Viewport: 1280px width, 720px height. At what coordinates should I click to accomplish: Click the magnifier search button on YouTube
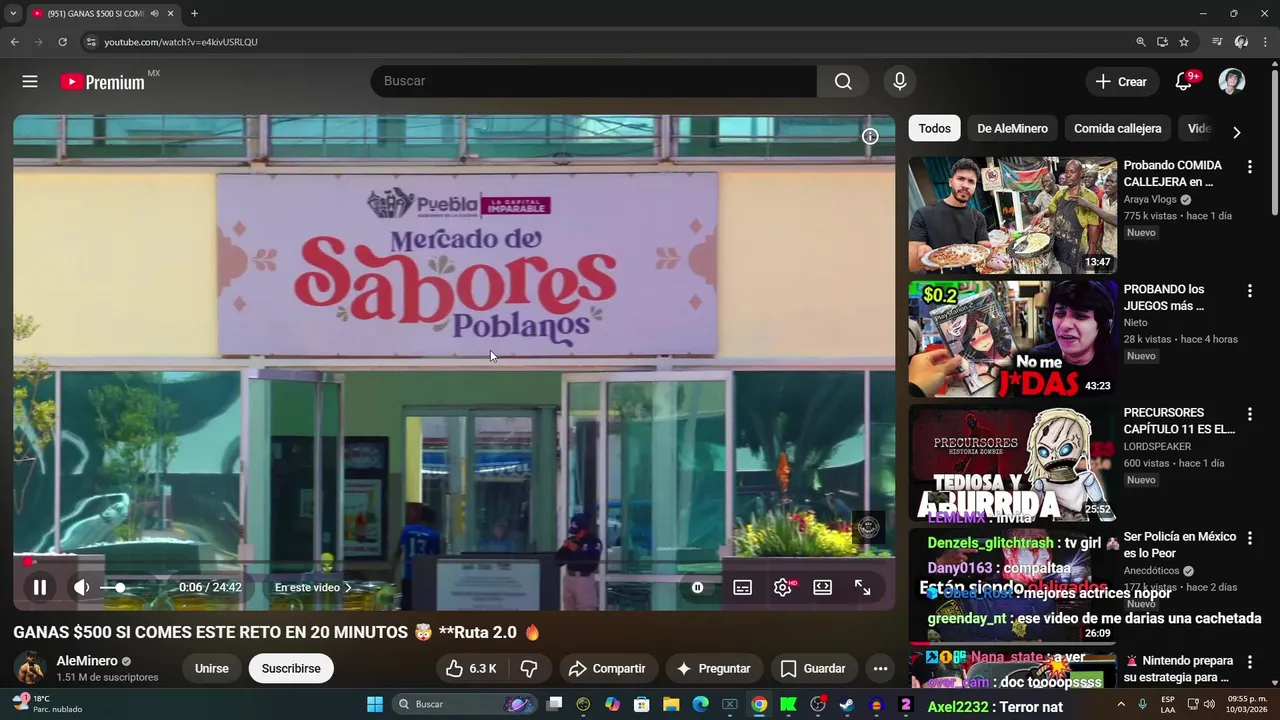tap(843, 81)
